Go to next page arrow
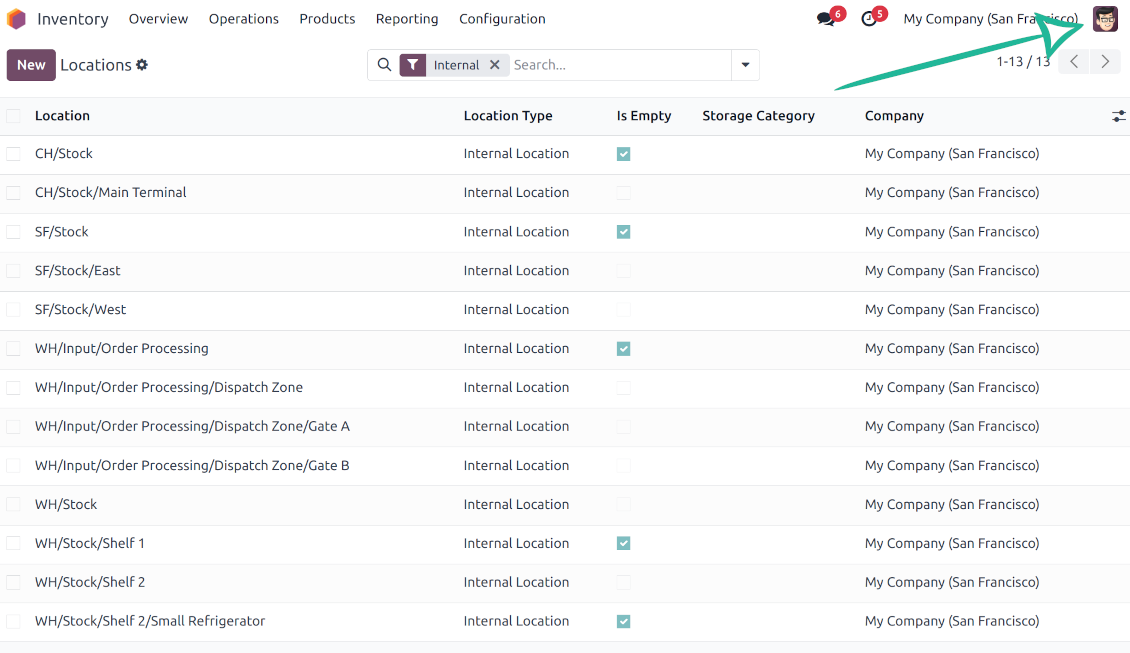Viewport: 1130px width, 653px height. [x=1105, y=62]
